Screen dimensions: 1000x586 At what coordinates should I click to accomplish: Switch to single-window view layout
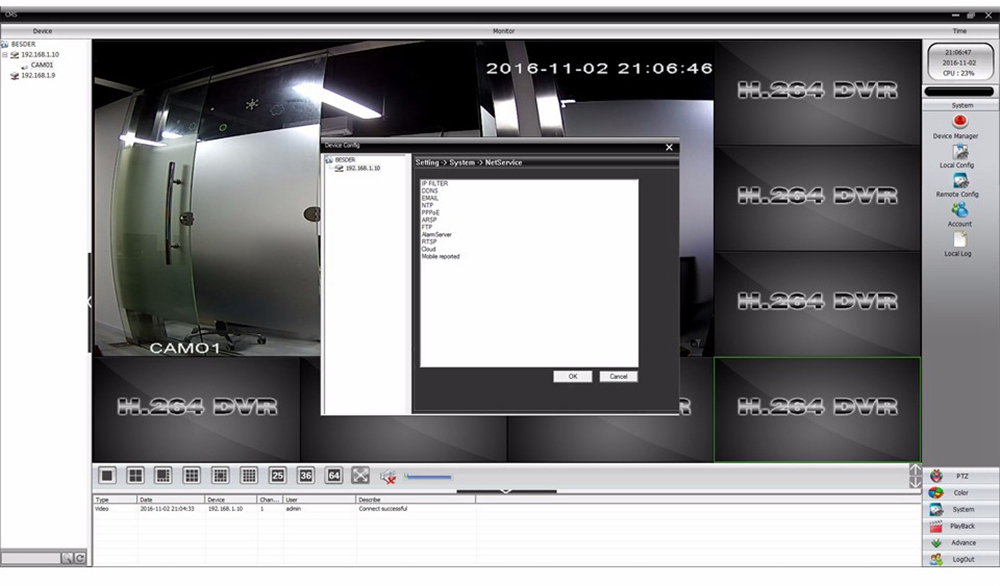(107, 475)
